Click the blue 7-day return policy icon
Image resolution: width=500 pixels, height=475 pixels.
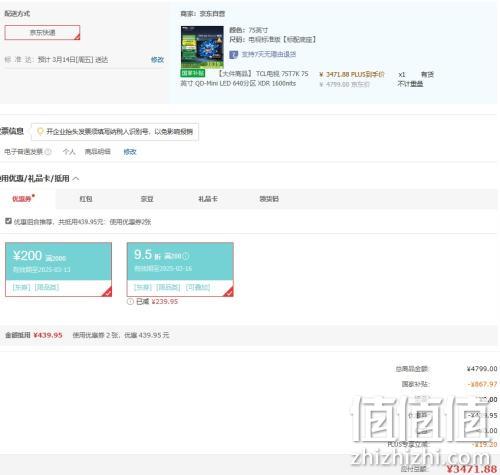(x=234, y=54)
